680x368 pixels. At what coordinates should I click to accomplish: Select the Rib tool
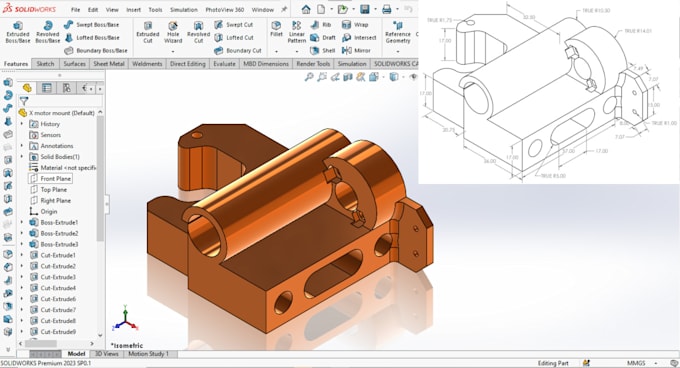point(321,25)
